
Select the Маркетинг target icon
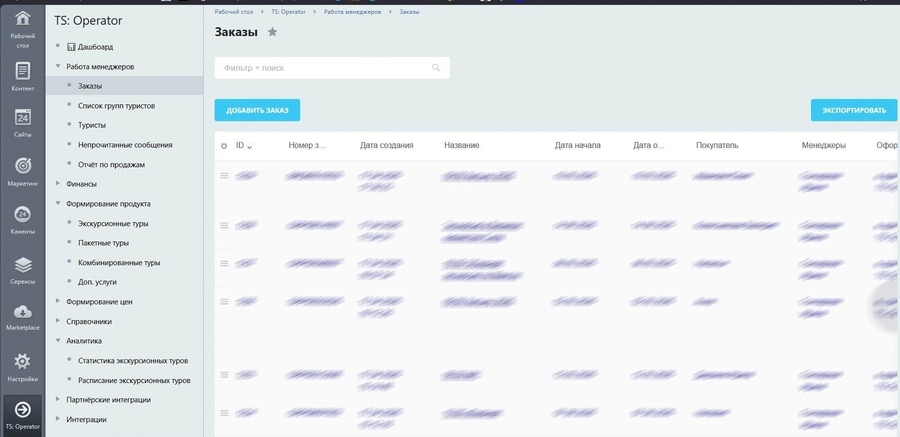[22, 166]
